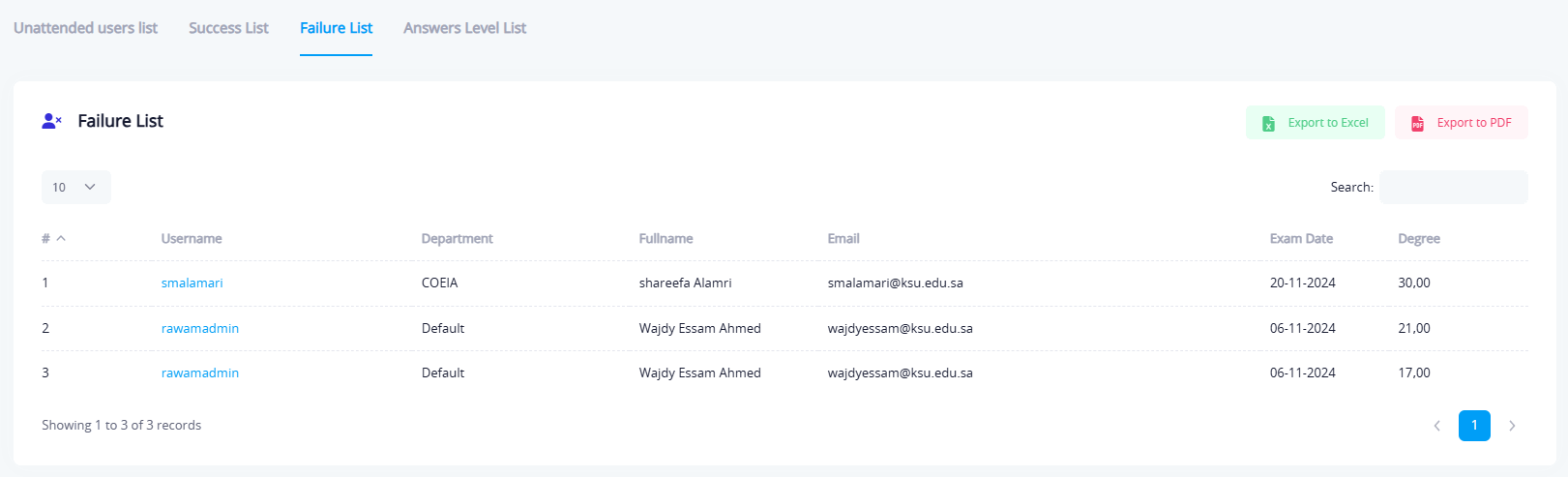Open the Success List tab
This screenshot has width=1568, height=477.
(228, 28)
